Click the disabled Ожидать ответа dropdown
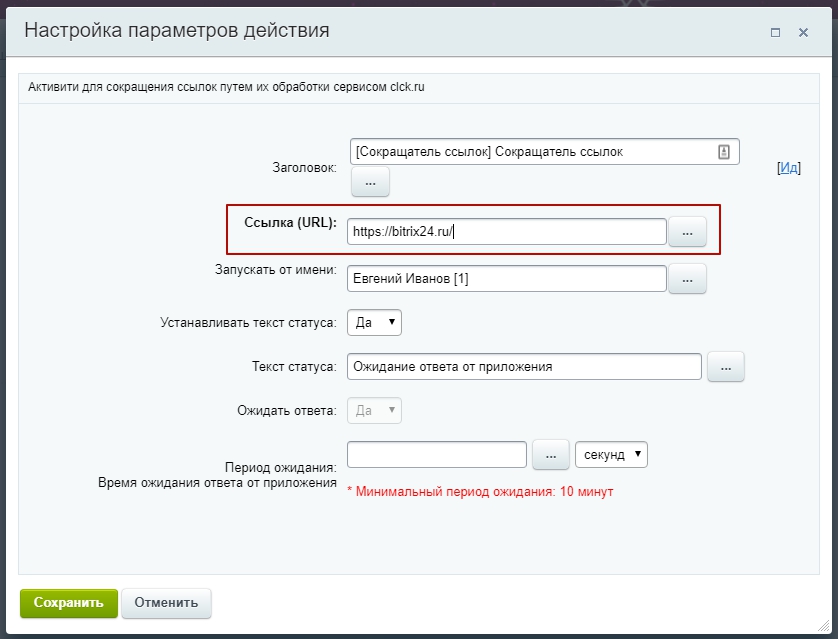Screen dimensions: 838x639 [373, 410]
